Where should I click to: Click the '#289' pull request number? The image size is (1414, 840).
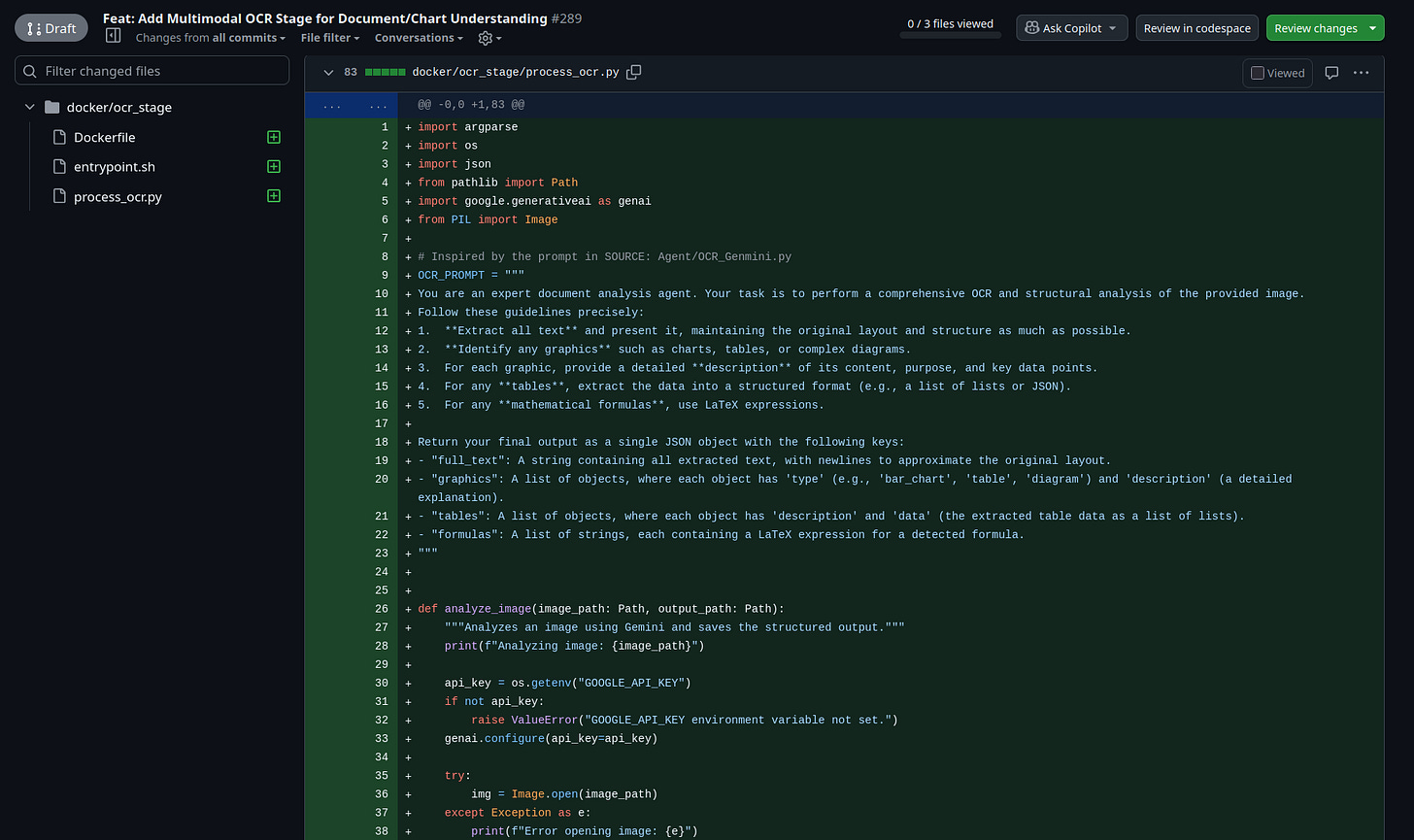(567, 18)
